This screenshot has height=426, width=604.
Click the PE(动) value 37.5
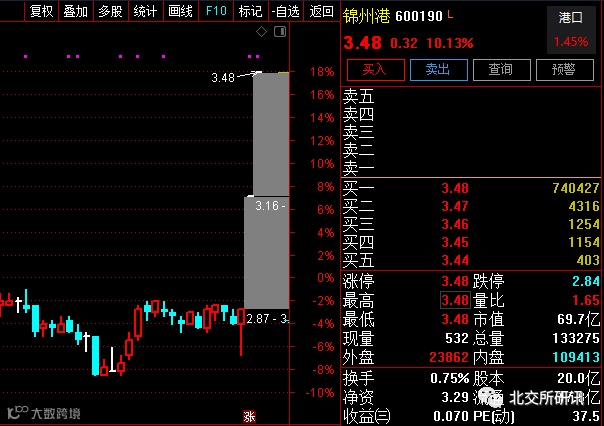coord(586,416)
